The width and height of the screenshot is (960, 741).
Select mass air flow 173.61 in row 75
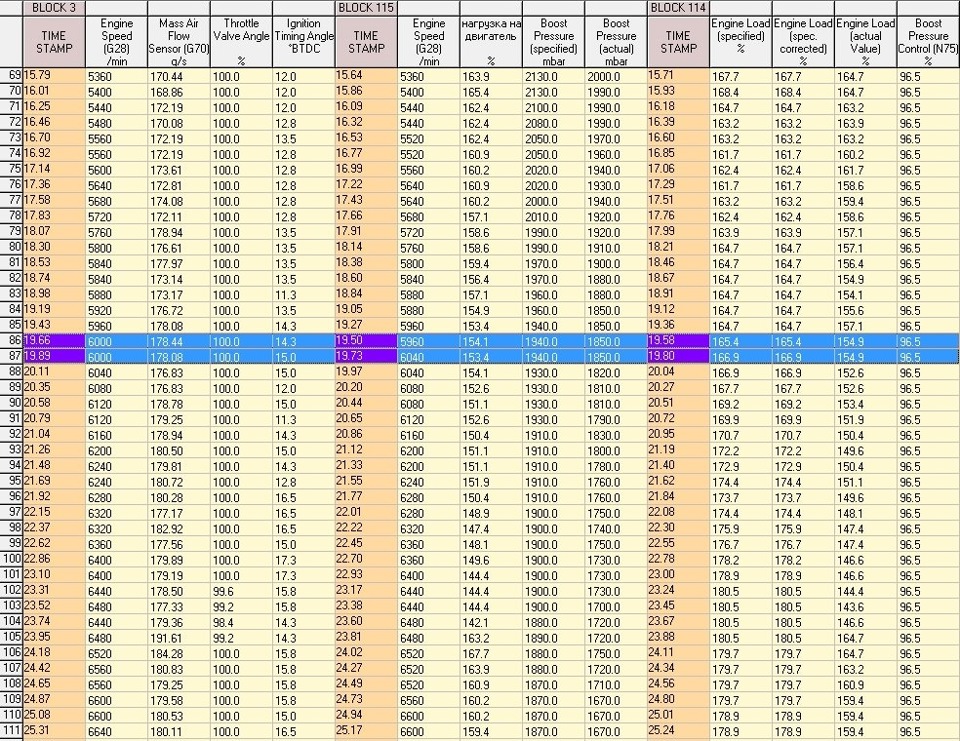tap(179, 170)
